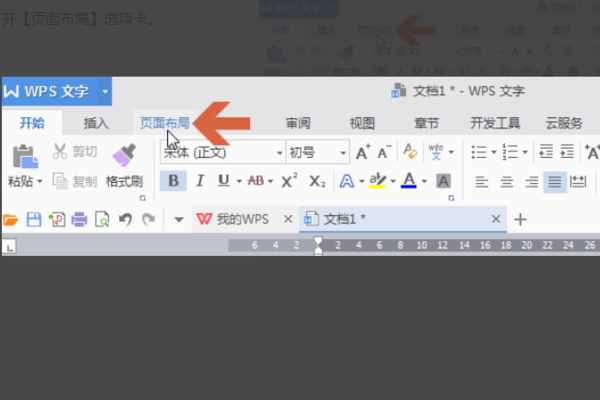Click the text effects outlined A icon
The width and height of the screenshot is (600, 400).
point(347,181)
